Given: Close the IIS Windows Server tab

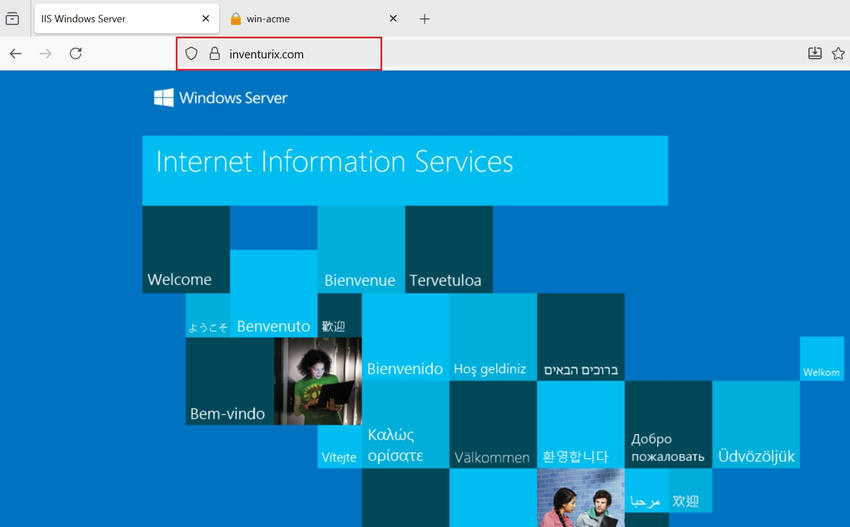Looking at the screenshot, I should pyautogui.click(x=206, y=18).
